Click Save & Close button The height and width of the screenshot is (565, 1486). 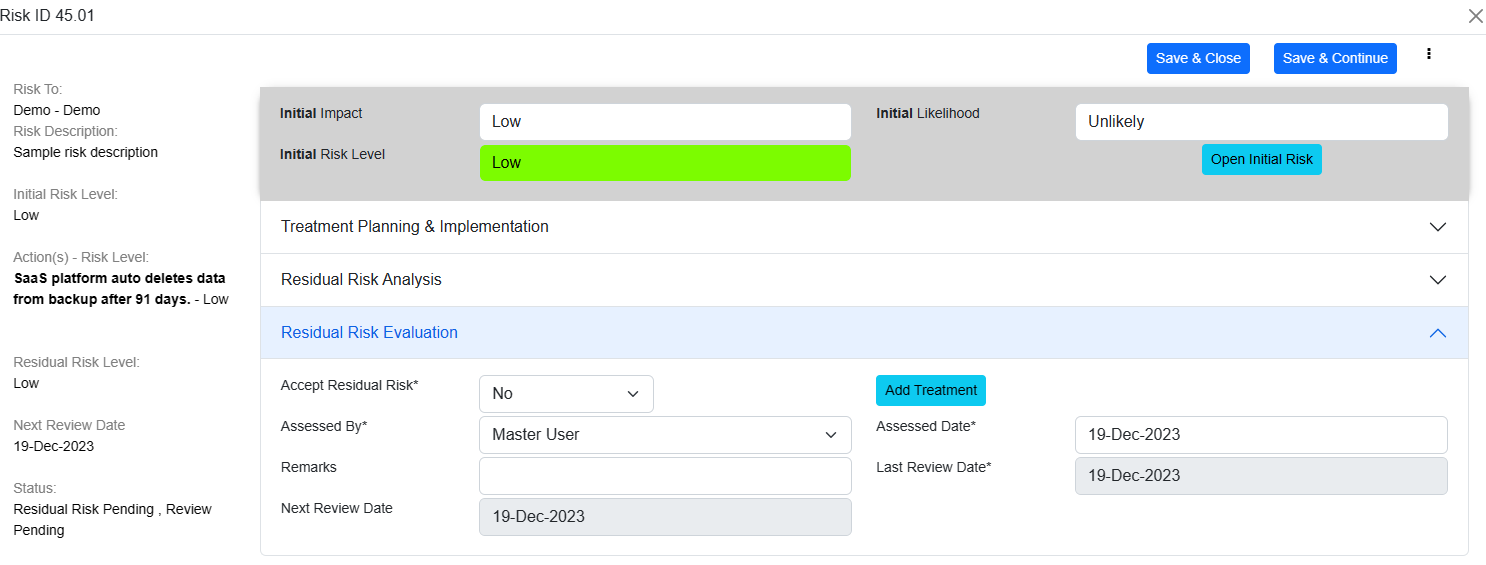pos(1198,58)
